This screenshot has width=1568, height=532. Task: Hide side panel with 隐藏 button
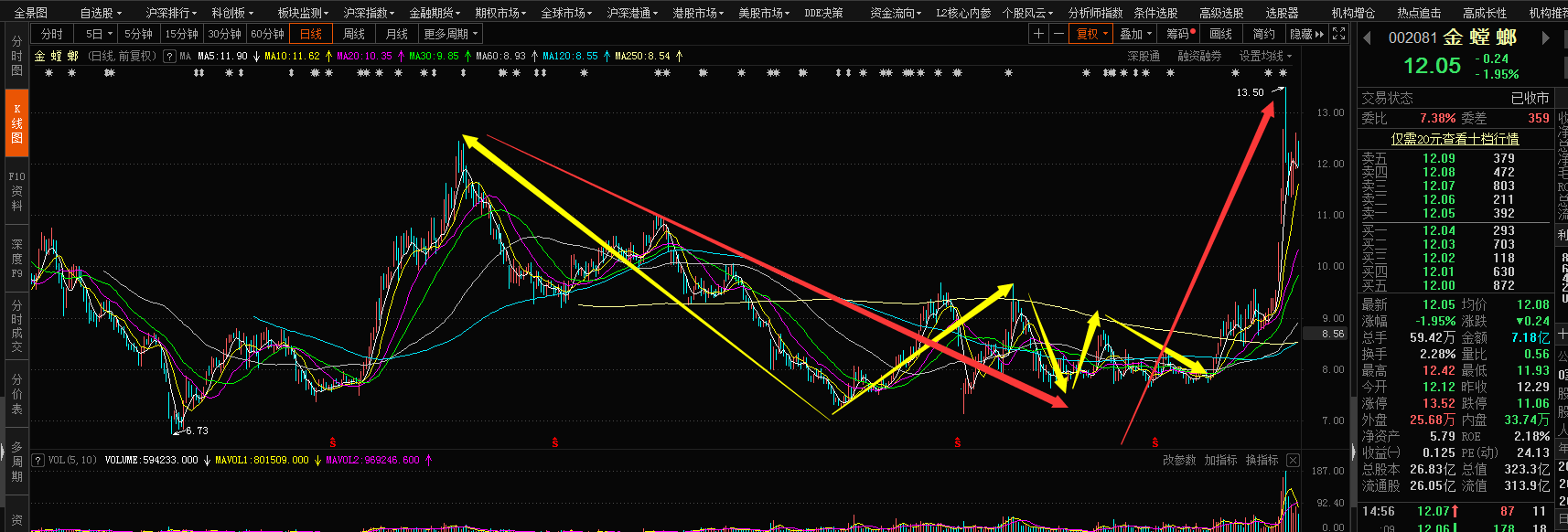[x=1306, y=34]
